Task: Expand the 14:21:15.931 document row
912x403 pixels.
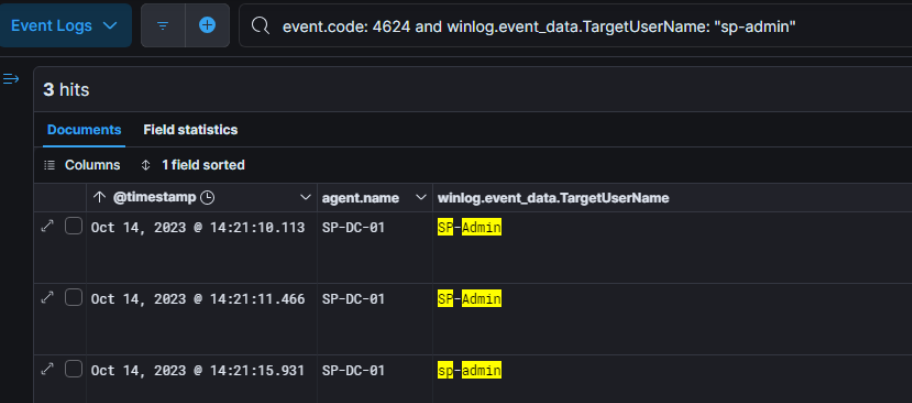Action: coord(47,369)
